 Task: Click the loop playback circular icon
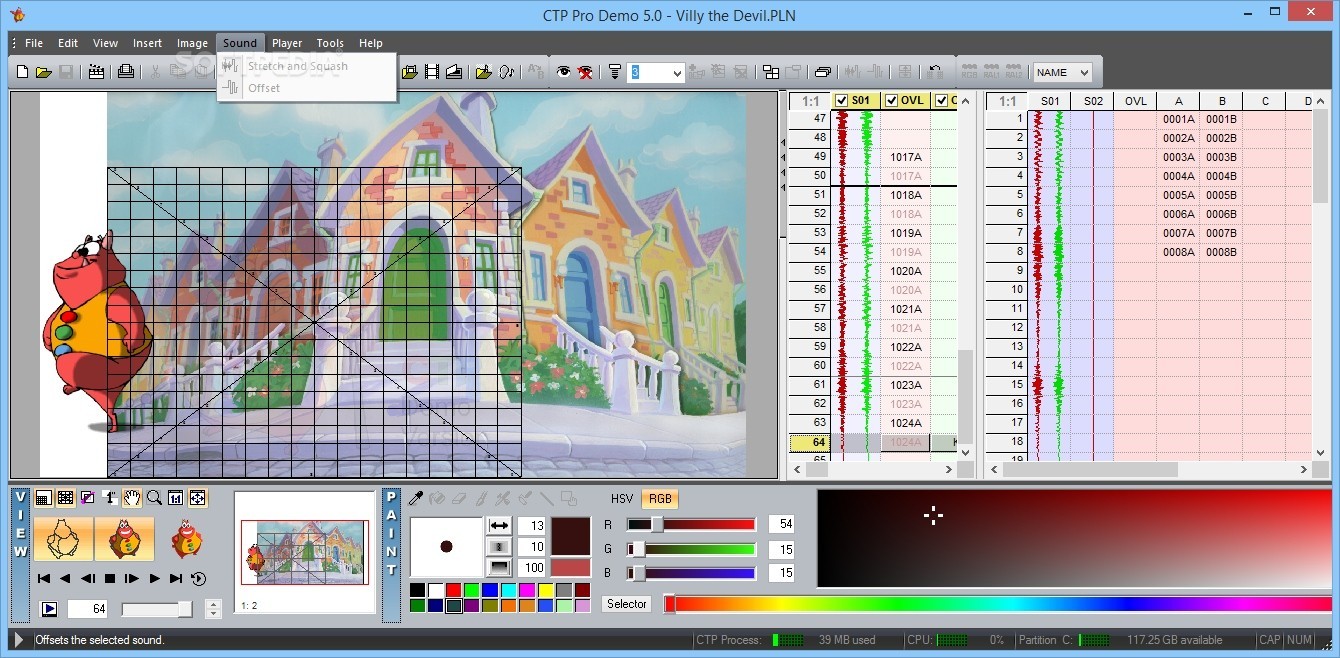click(198, 578)
